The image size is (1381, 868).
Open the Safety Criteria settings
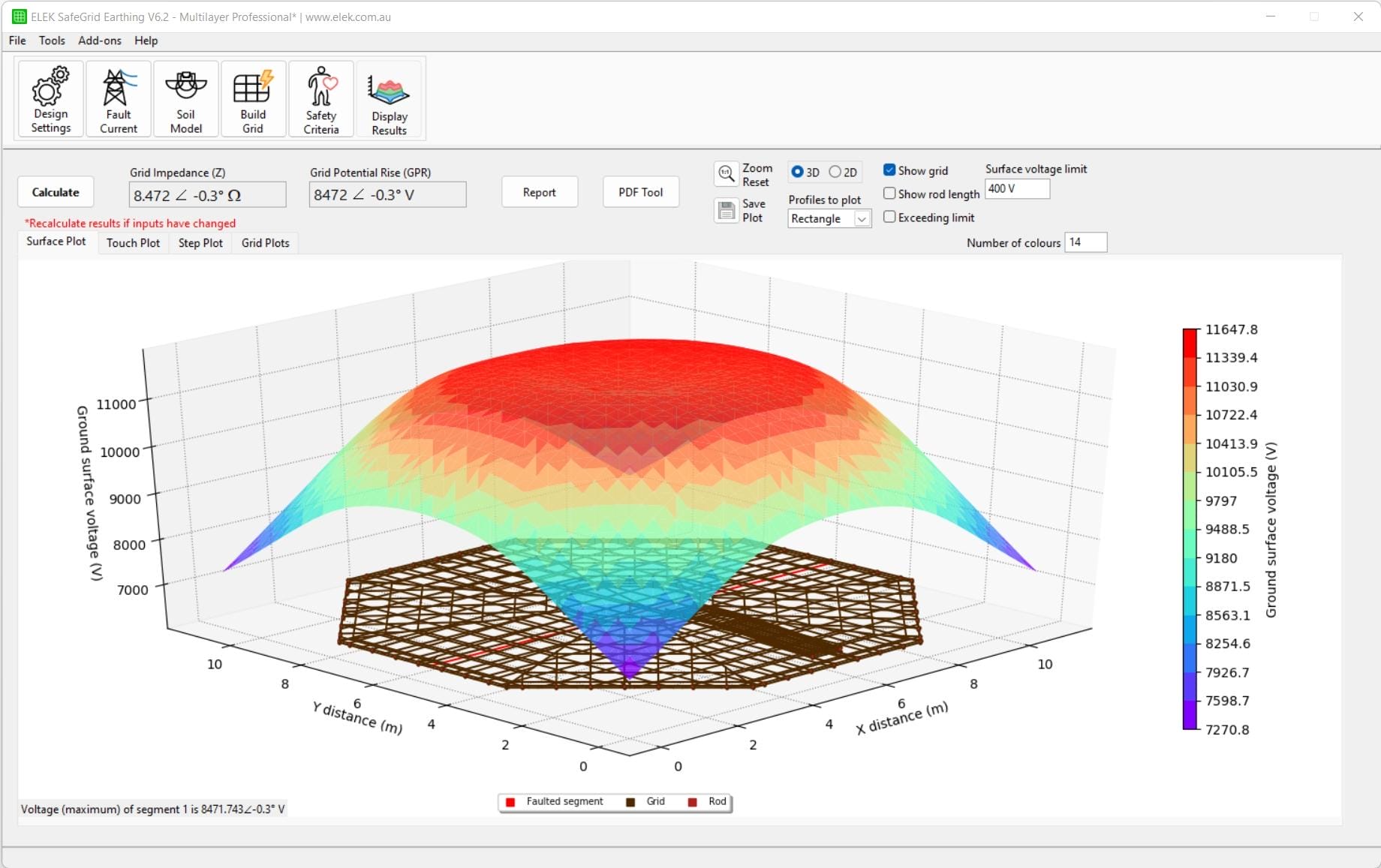tap(320, 98)
